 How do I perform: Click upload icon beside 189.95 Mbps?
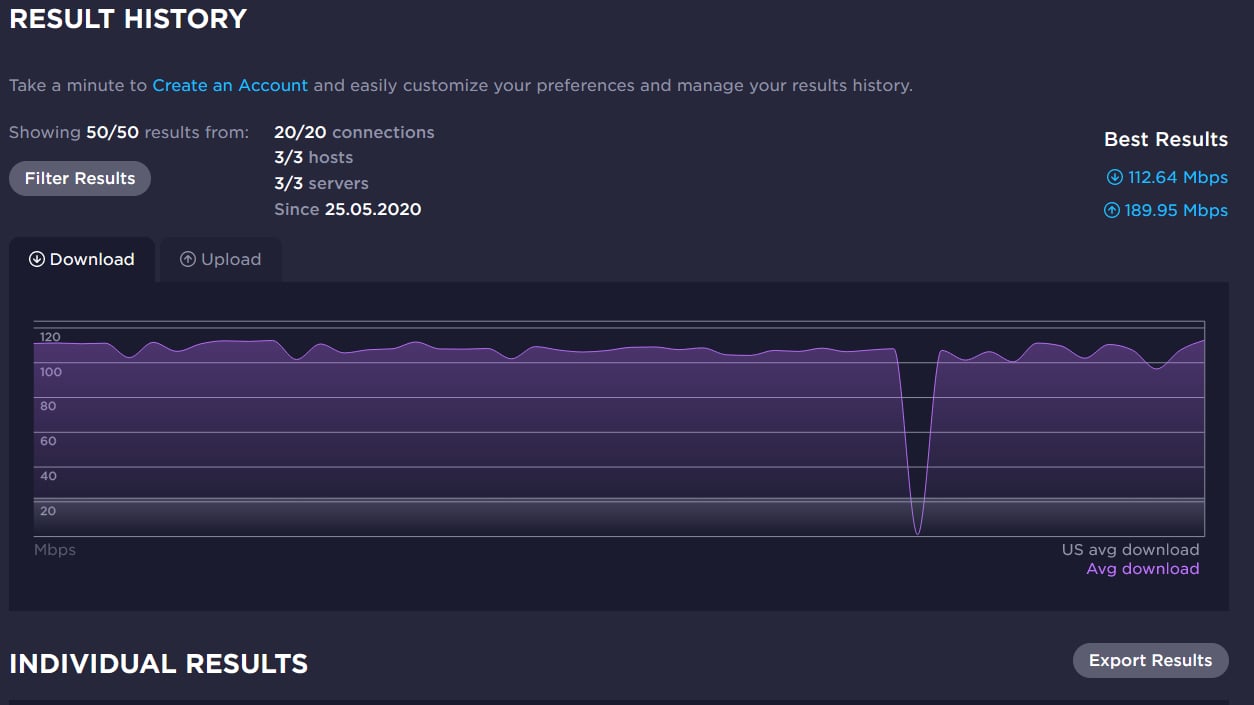point(1111,211)
